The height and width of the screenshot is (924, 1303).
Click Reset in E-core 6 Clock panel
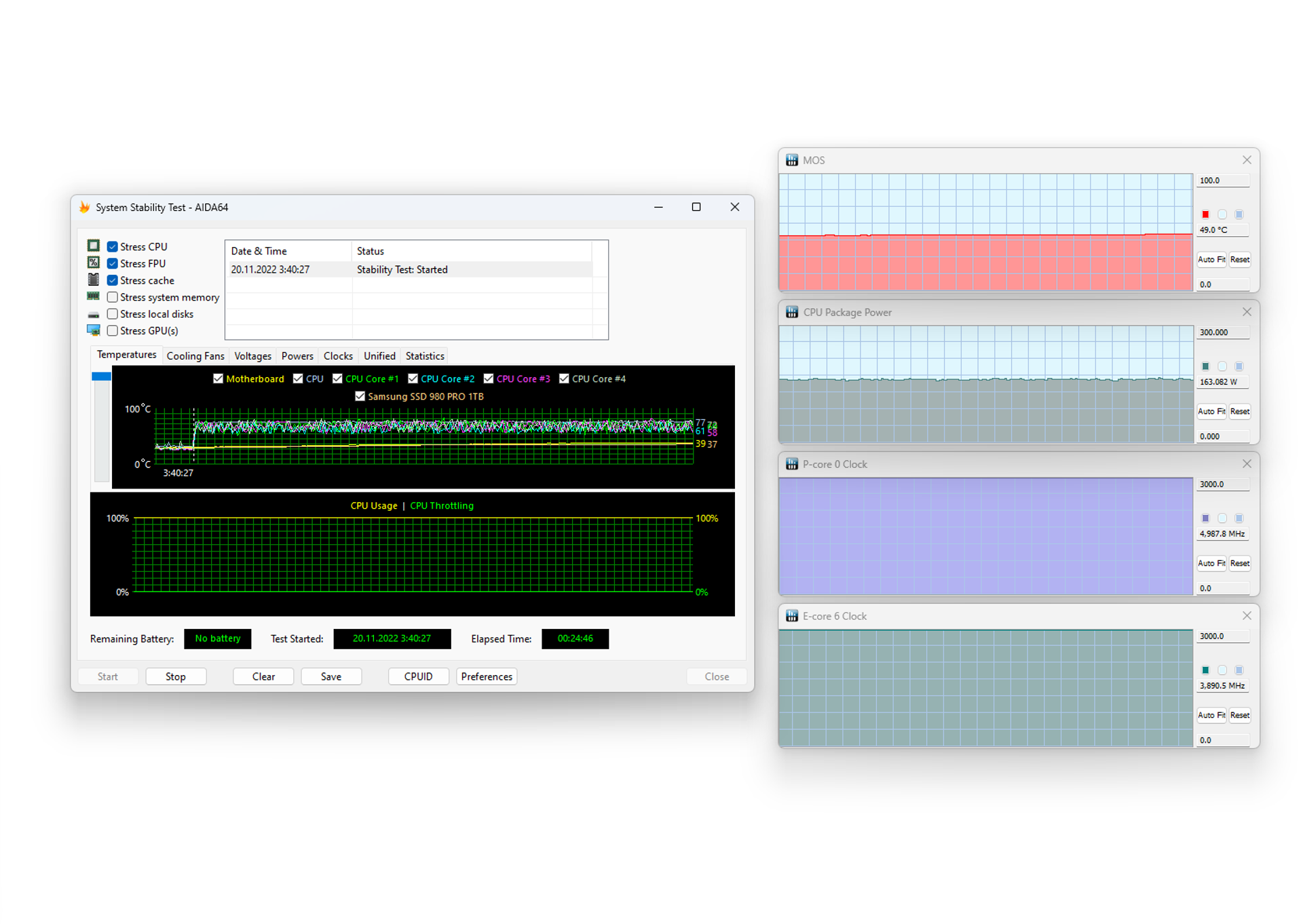[x=1240, y=715]
